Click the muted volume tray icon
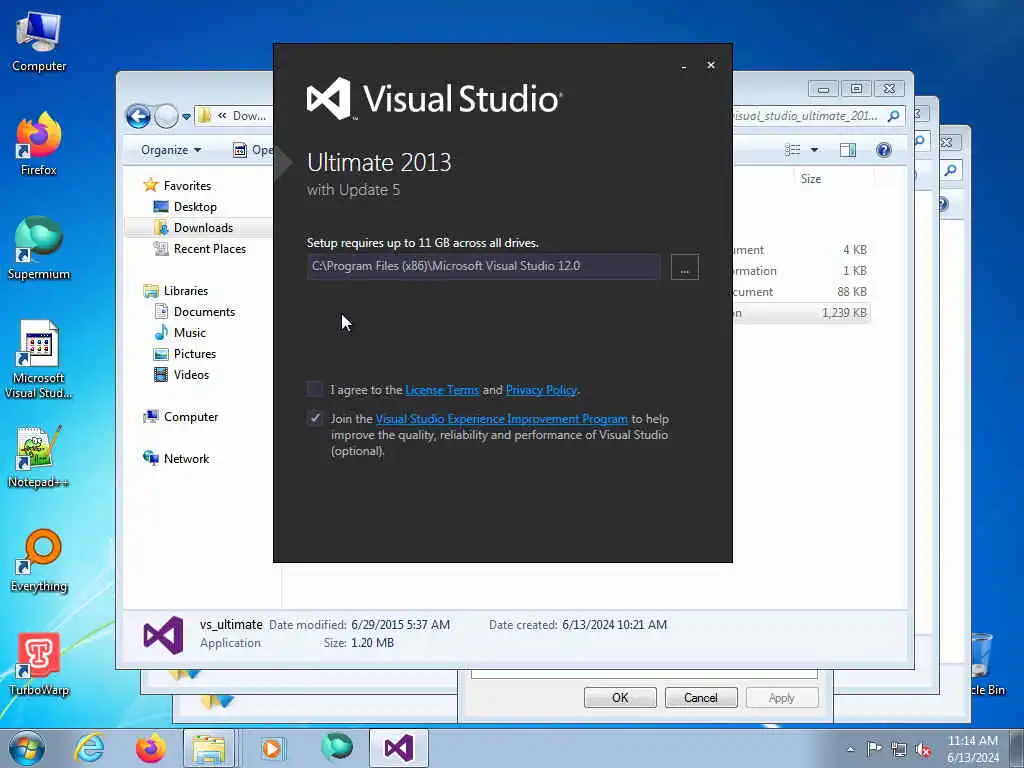1024x768 pixels. (x=923, y=750)
